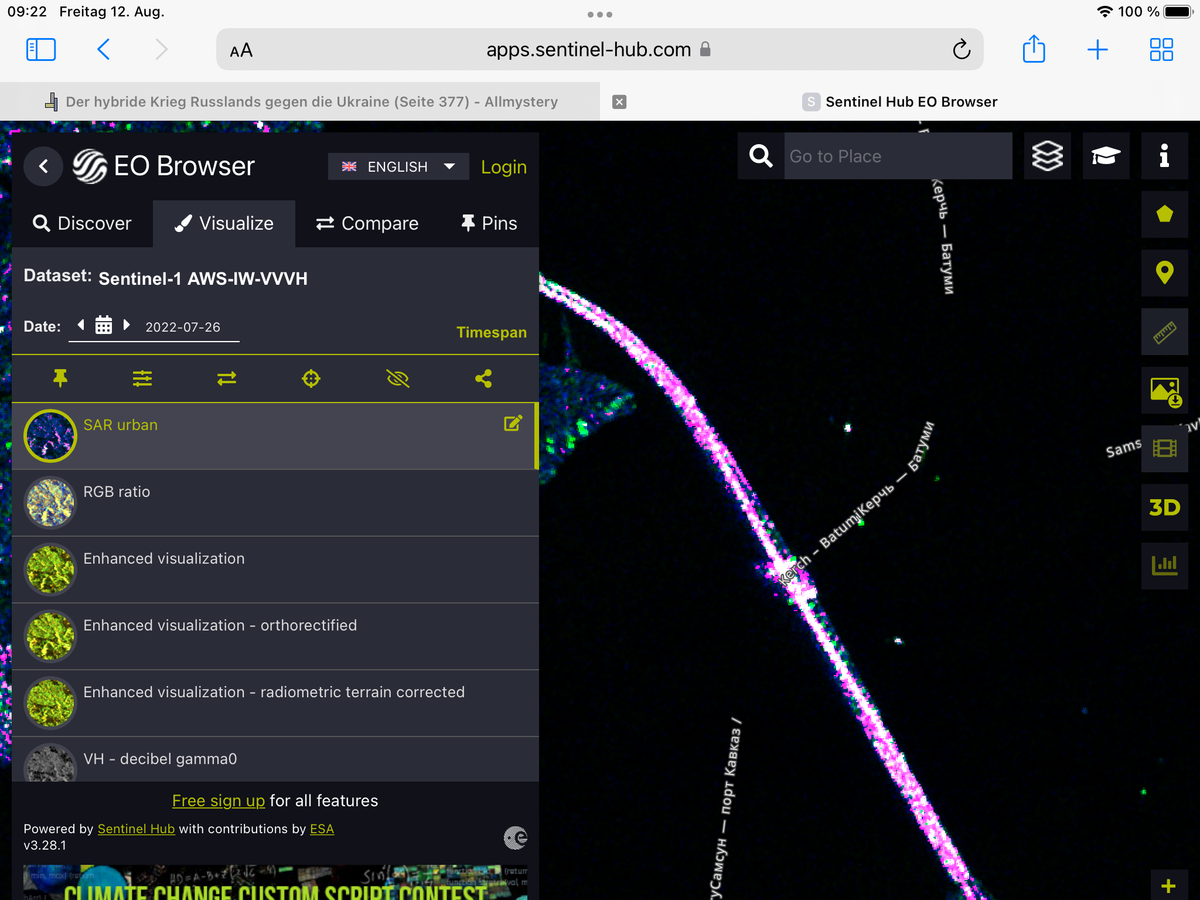Image resolution: width=1200 pixels, height=900 pixels.
Task: Step to the previous date with left arrow
Action: pos(81,325)
